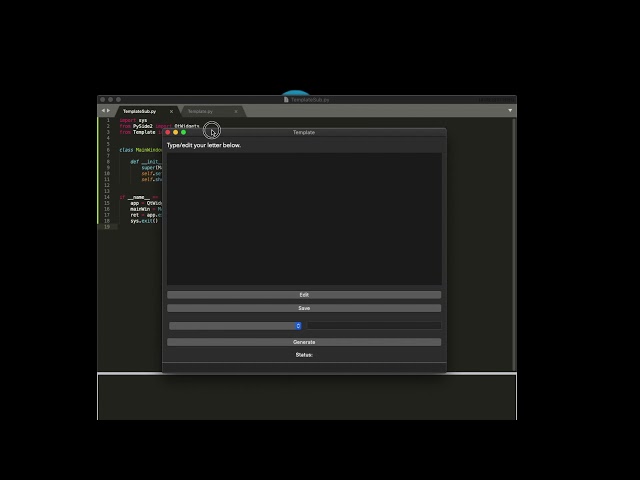Click the editor's vertical scrollbar
Viewport: 640px width, 480px height.
click(x=514, y=244)
